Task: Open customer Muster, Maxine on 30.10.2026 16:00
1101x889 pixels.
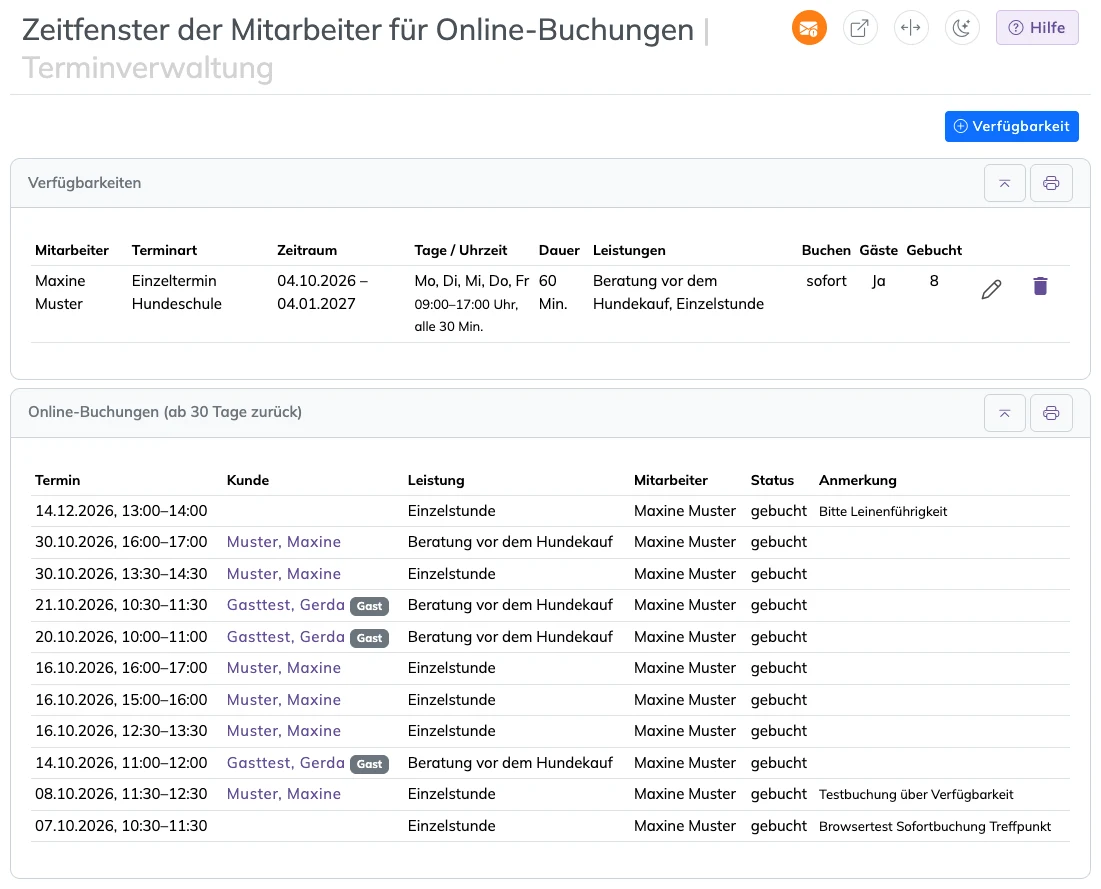Action: click(284, 542)
